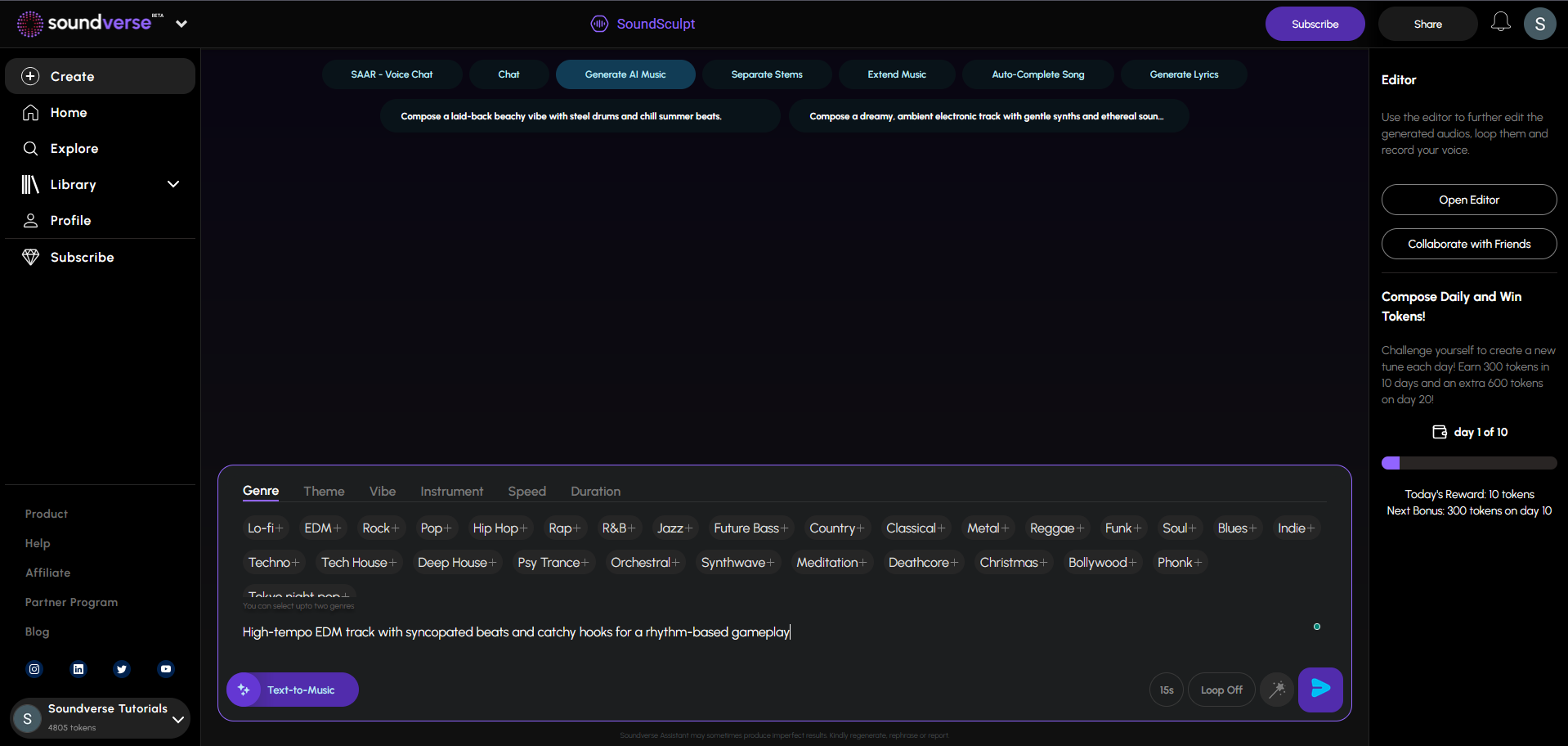Click the sparkle Text-to-Music icon
Viewport: 1568px width, 746px height.
click(244, 690)
